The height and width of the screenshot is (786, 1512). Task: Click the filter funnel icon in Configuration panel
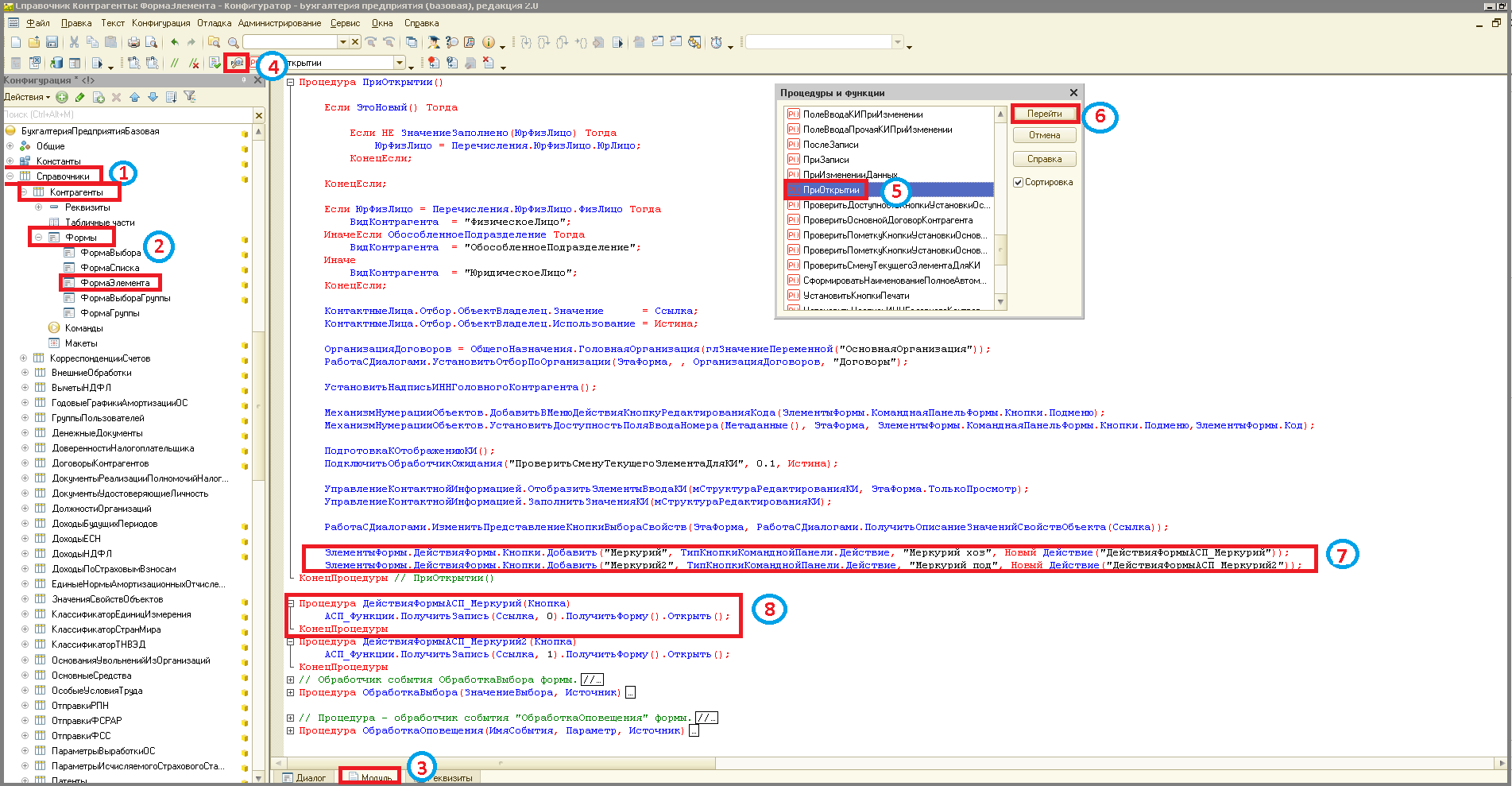click(190, 97)
